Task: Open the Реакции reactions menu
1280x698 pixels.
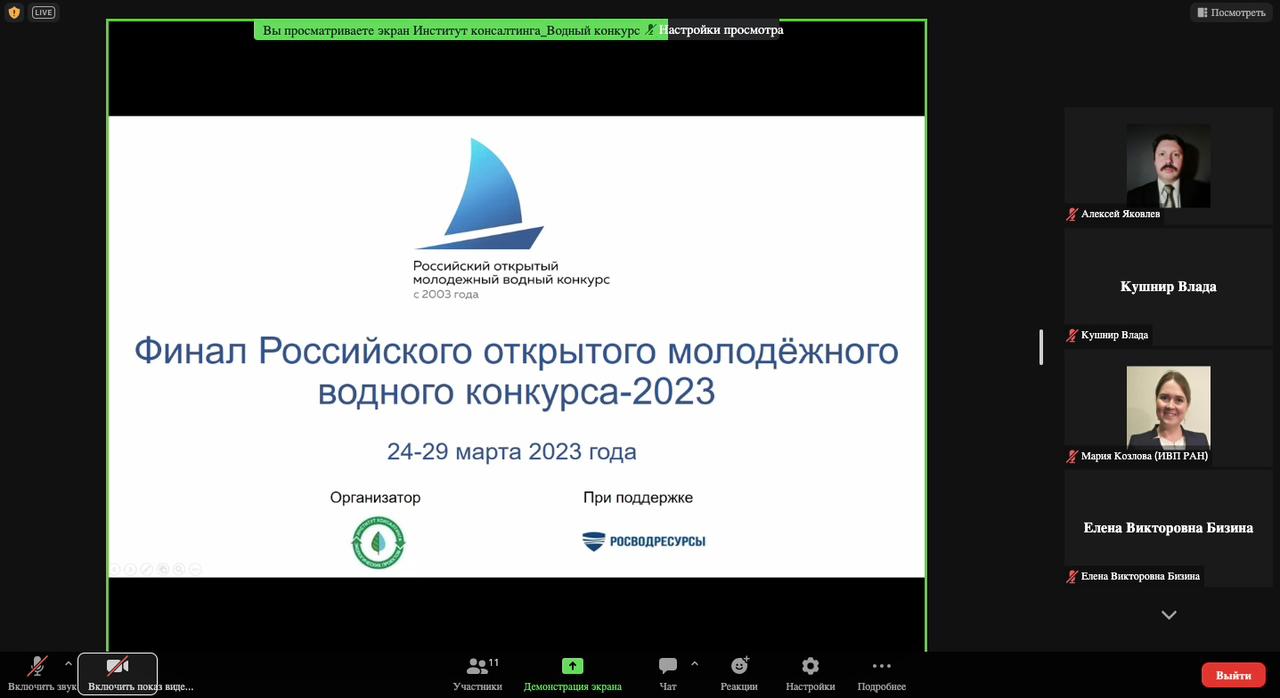Action: (x=739, y=674)
